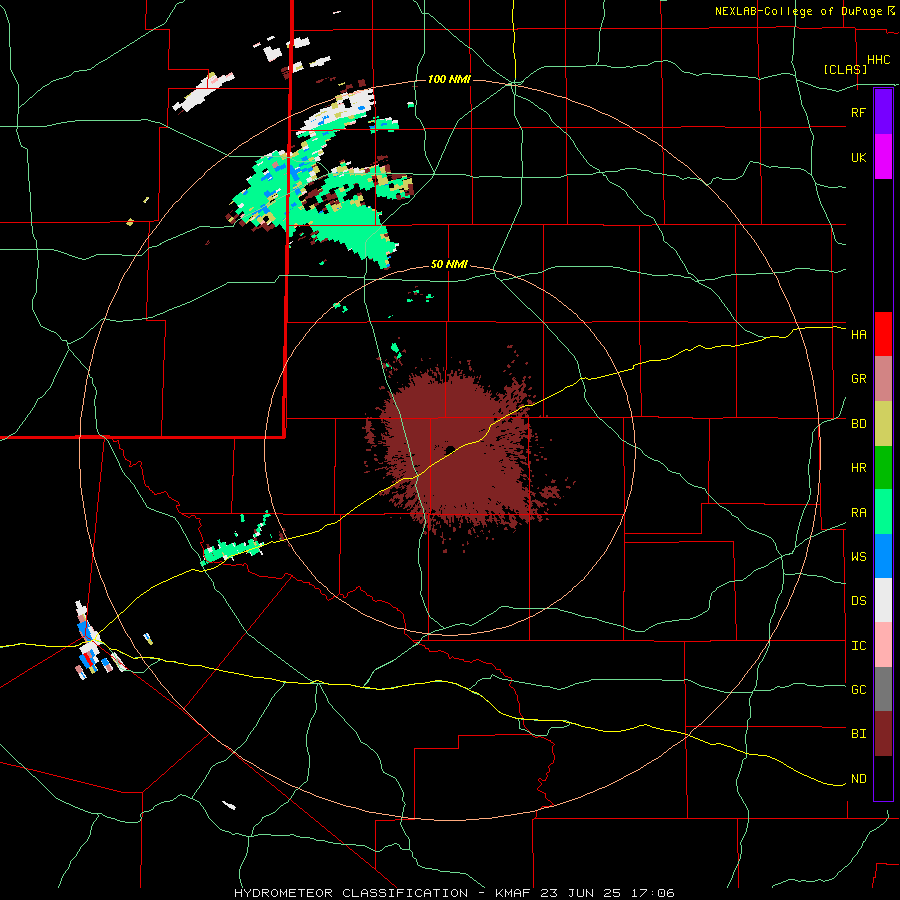Select the dusty pink GR legend swatch
Image resolution: width=900 pixels, height=900 pixels.
pyautogui.click(x=883, y=379)
